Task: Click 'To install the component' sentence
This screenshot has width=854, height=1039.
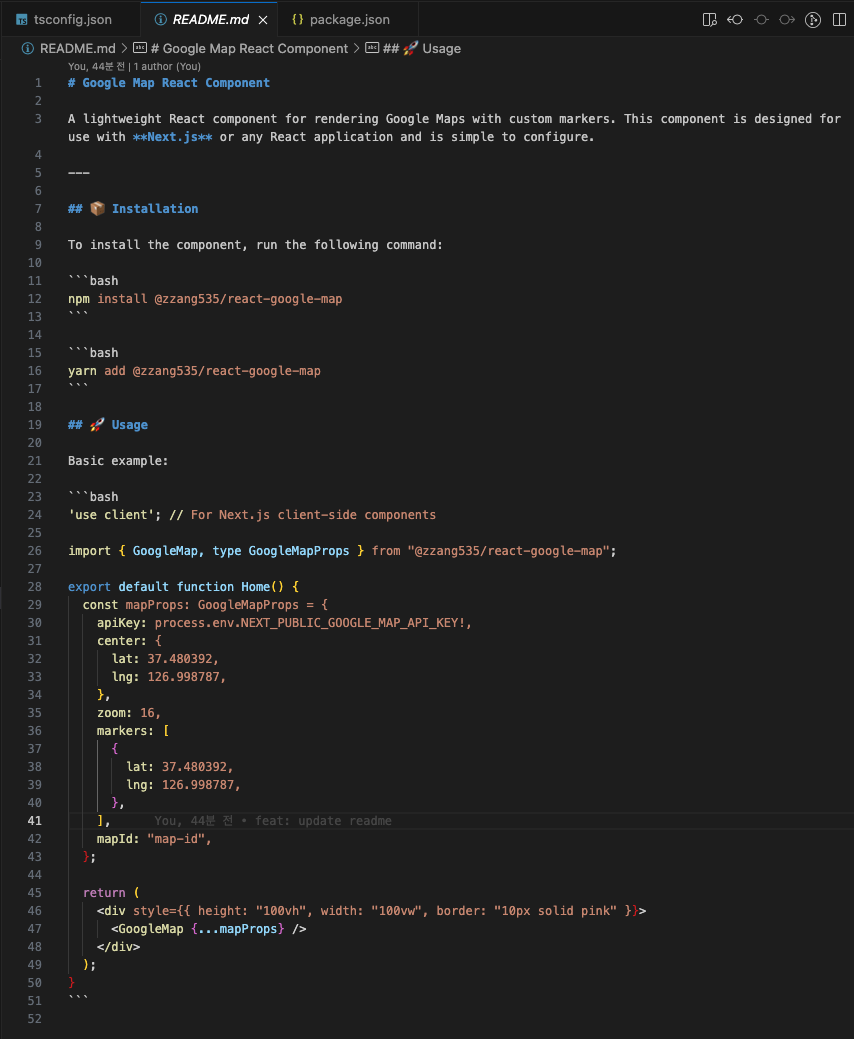Action: tap(255, 245)
